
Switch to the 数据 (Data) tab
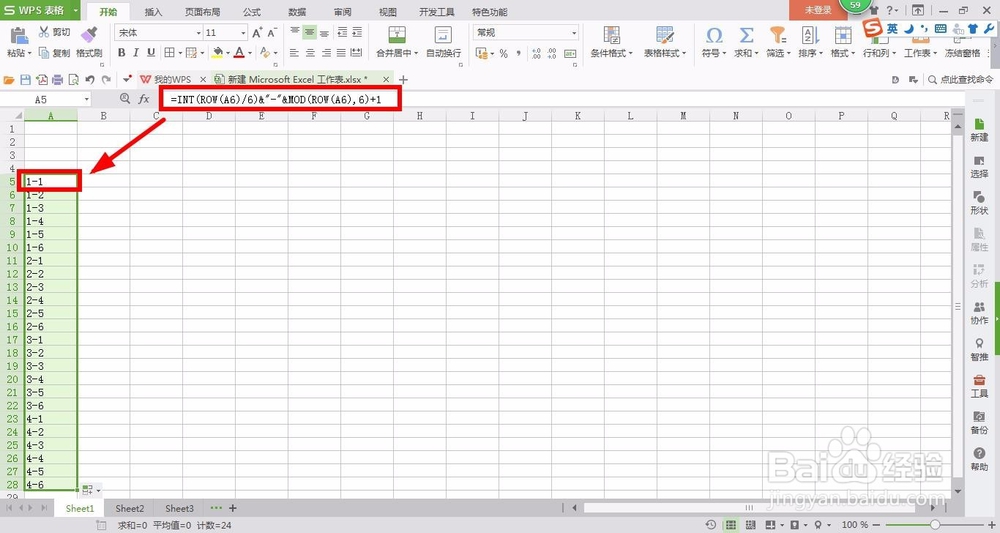click(x=297, y=11)
